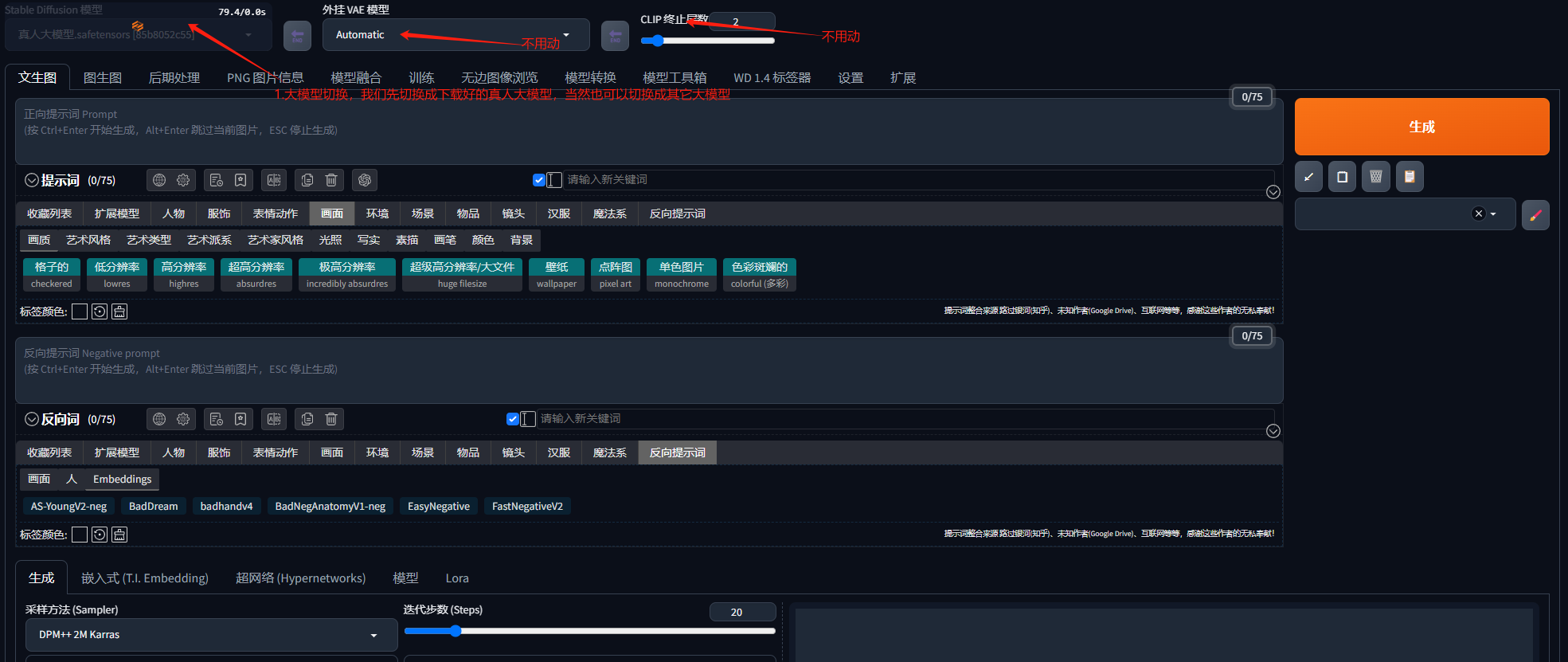1568x662 pixels.
Task: Click globe icon in 提示词 toolbar
Action: pos(159,180)
